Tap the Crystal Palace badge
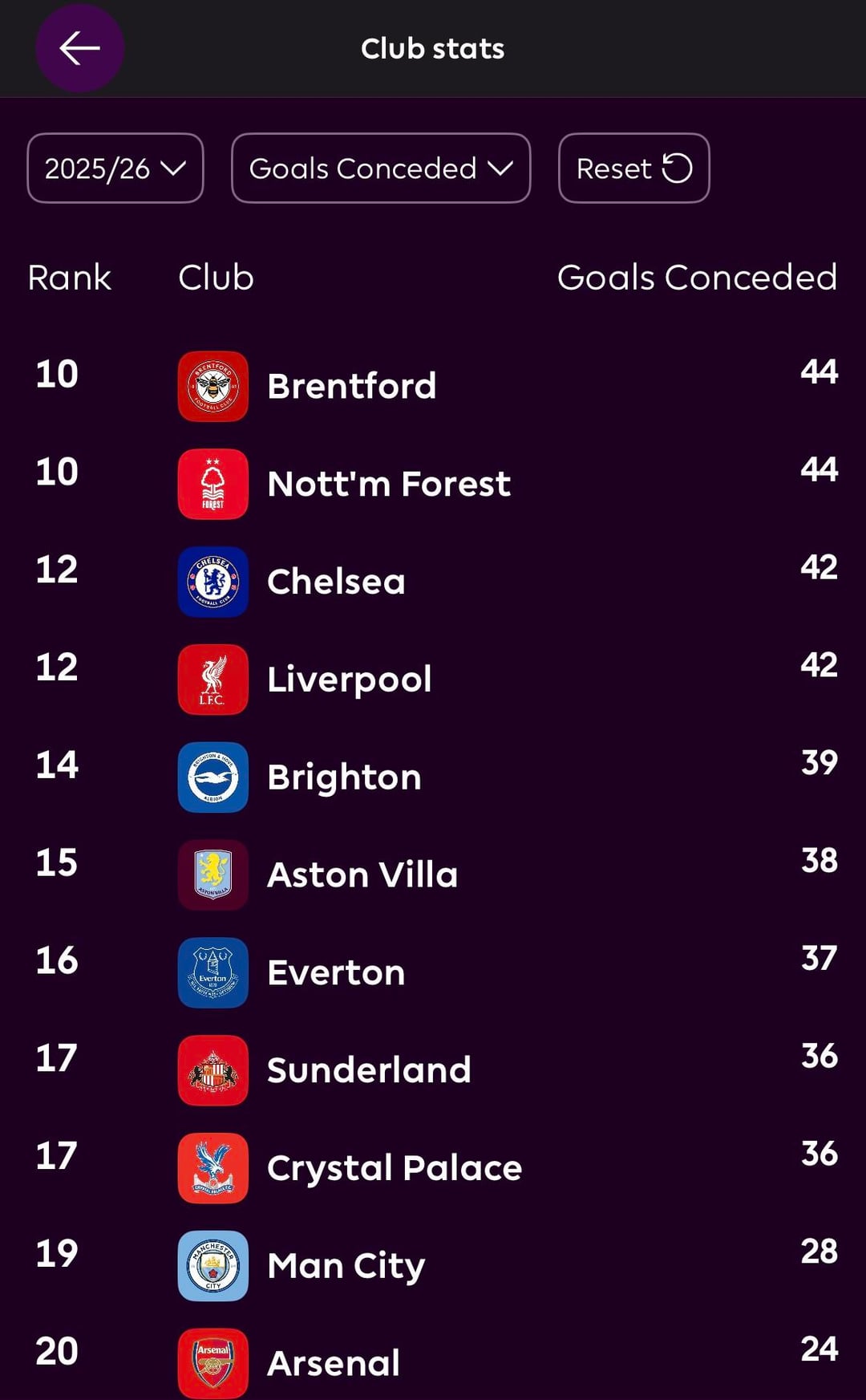The height and width of the screenshot is (1400, 866). pos(213,1168)
